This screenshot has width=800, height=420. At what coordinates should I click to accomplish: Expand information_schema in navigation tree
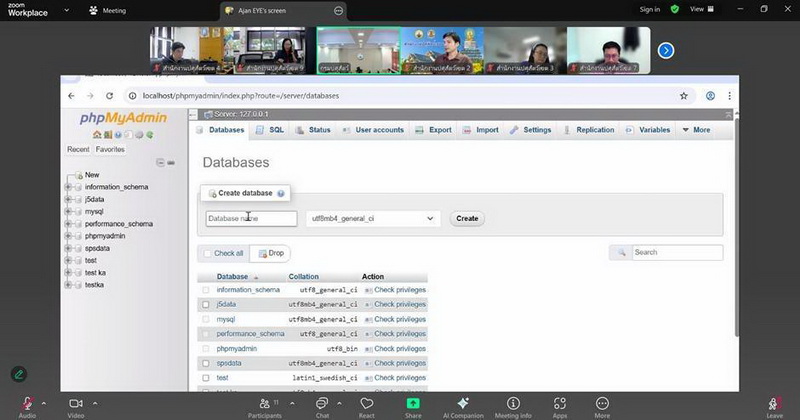point(68,187)
